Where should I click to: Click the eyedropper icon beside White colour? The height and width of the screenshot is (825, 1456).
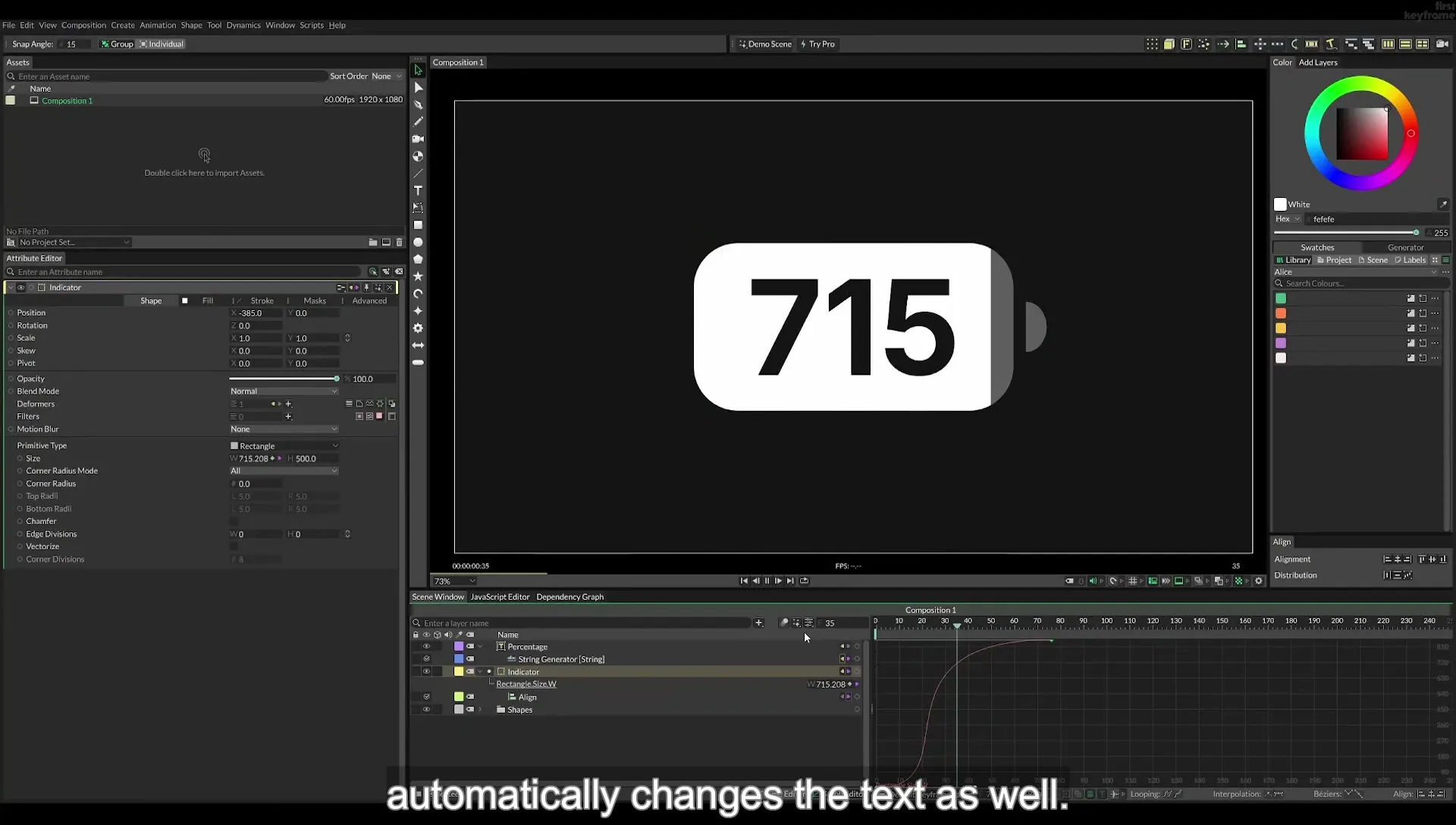pos(1443,204)
